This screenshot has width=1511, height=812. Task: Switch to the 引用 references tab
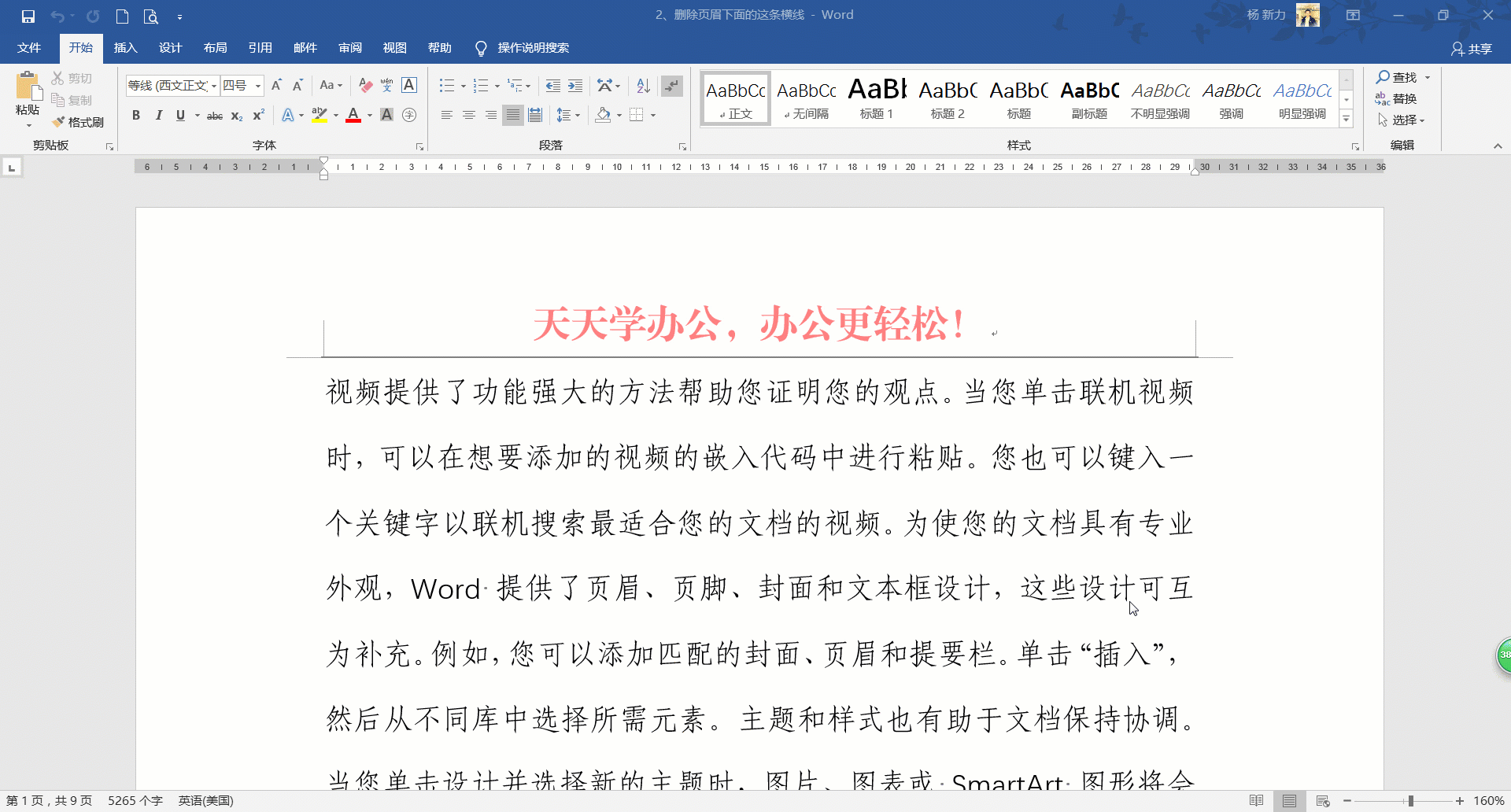click(260, 48)
